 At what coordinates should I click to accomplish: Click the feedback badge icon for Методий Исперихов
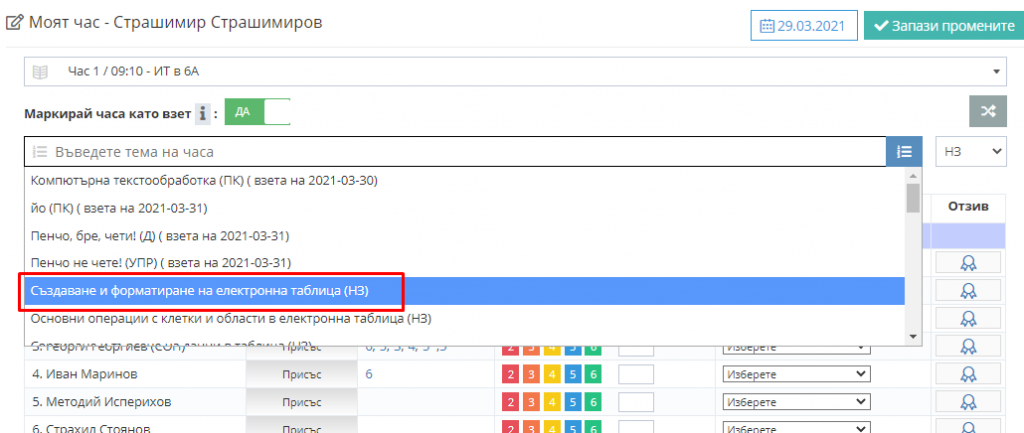pos(967,402)
